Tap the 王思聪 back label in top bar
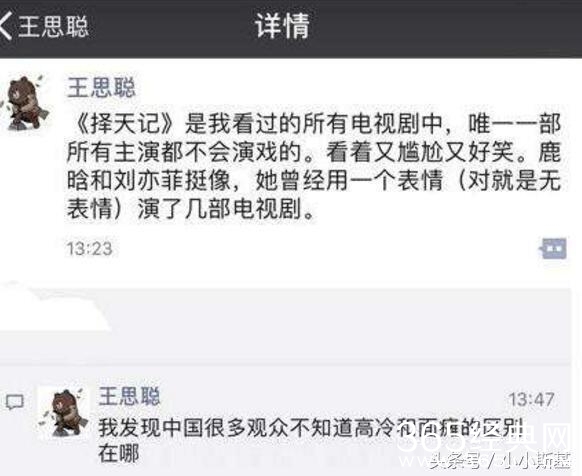 [53, 26]
